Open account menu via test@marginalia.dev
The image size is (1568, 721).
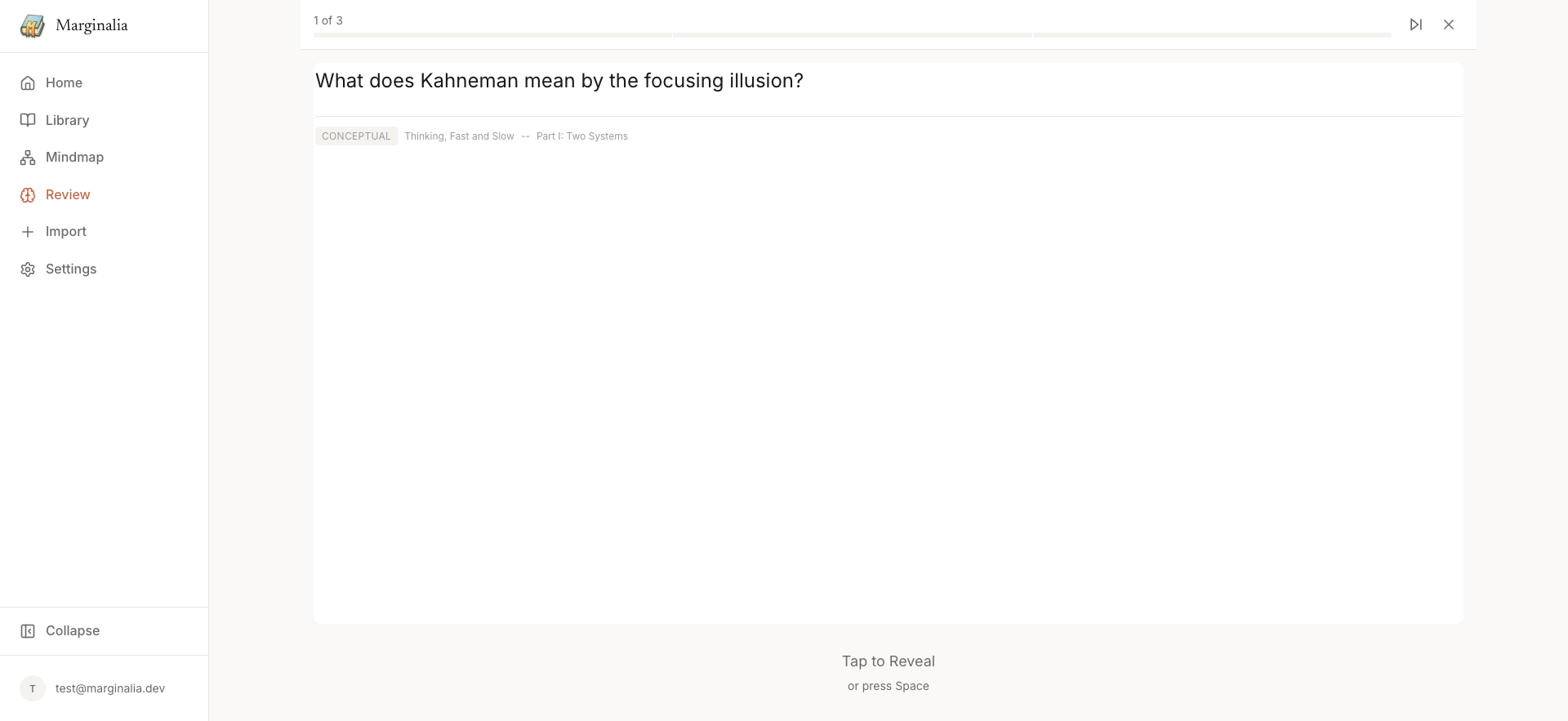tap(110, 688)
